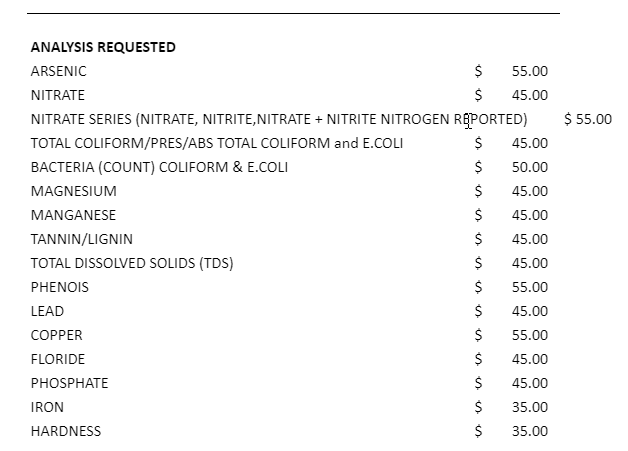The image size is (628, 451).
Task: Click the NITRATE entry text
Action: (58, 95)
